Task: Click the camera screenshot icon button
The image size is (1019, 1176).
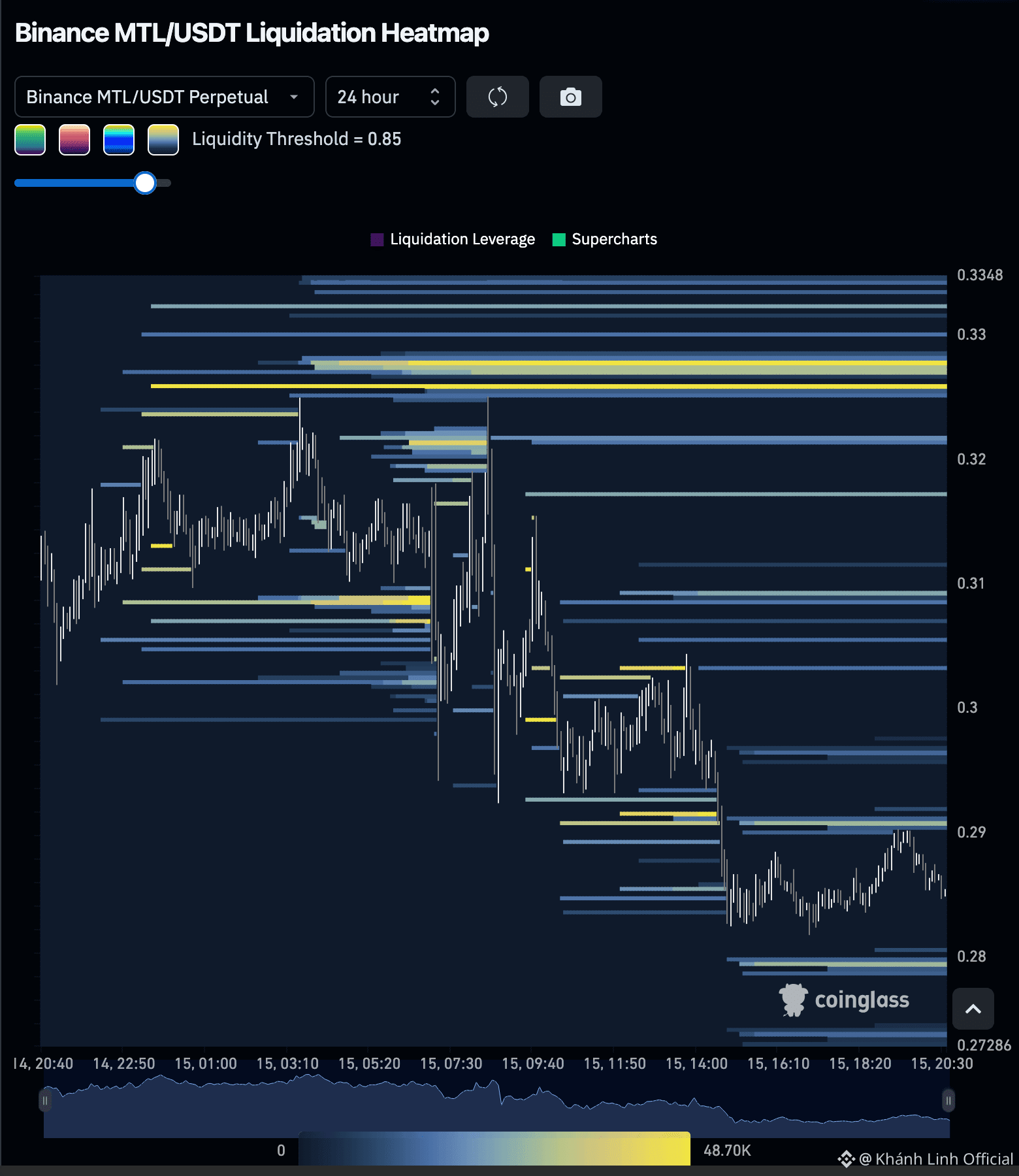Action: 571,97
